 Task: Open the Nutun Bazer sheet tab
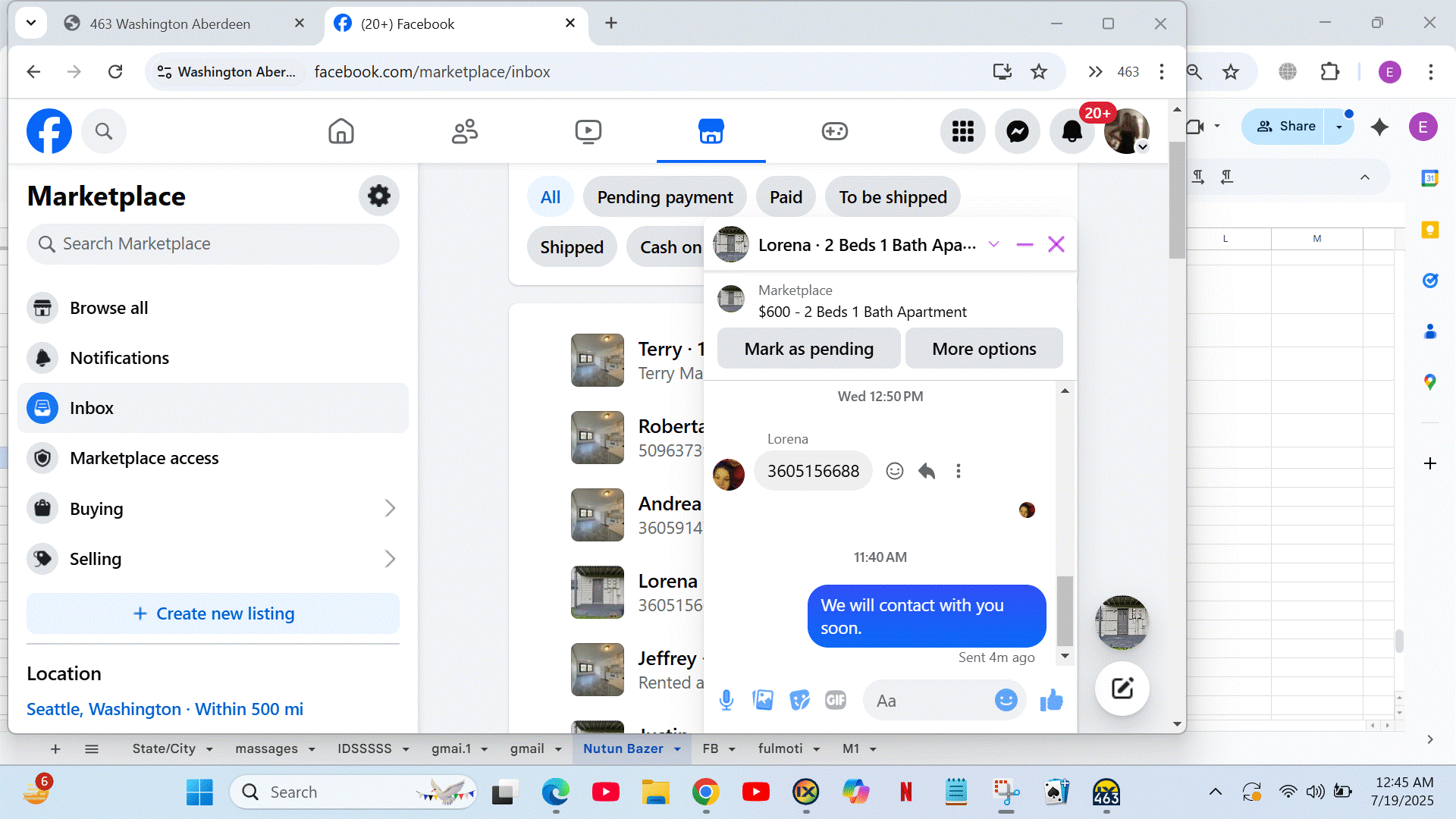coord(623,748)
